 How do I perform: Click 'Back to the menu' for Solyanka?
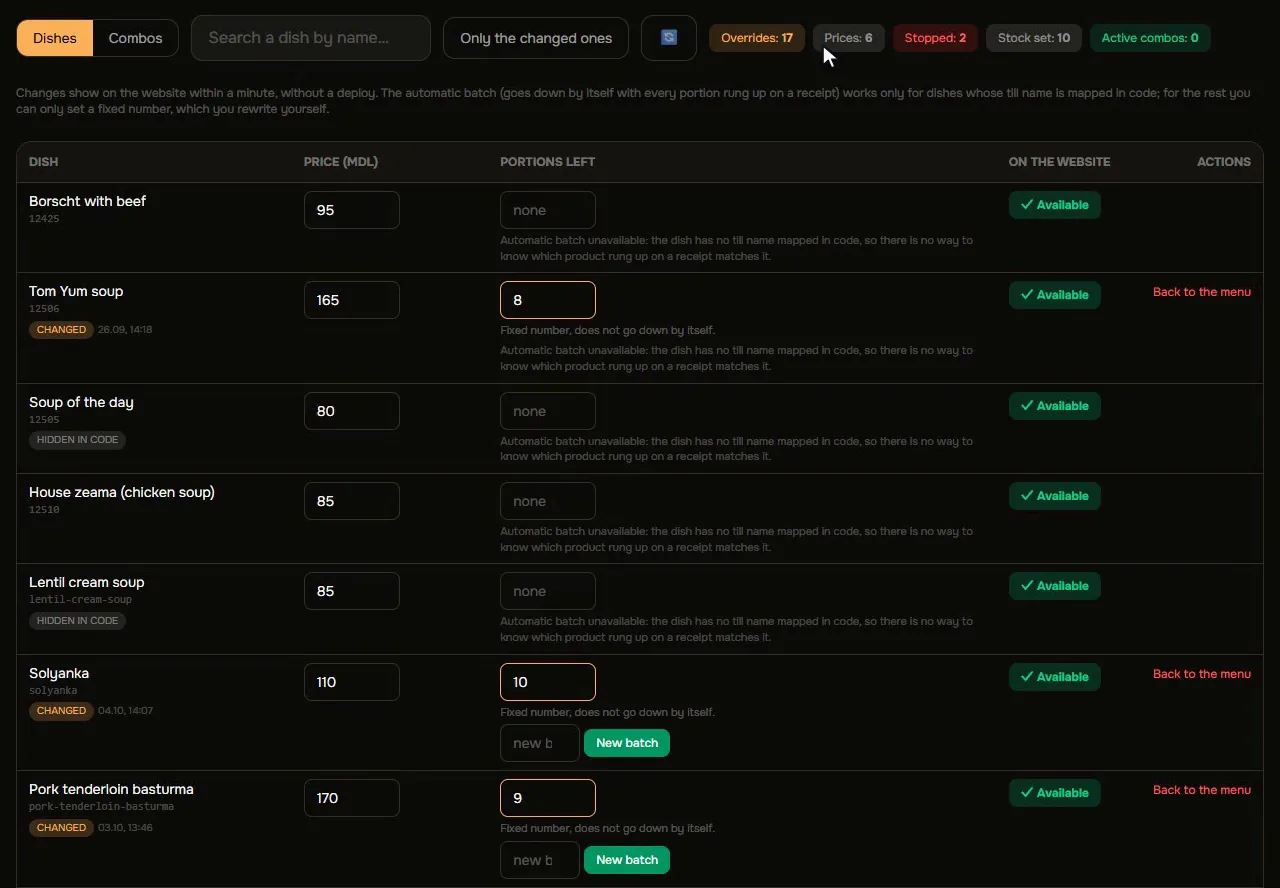pos(1202,674)
